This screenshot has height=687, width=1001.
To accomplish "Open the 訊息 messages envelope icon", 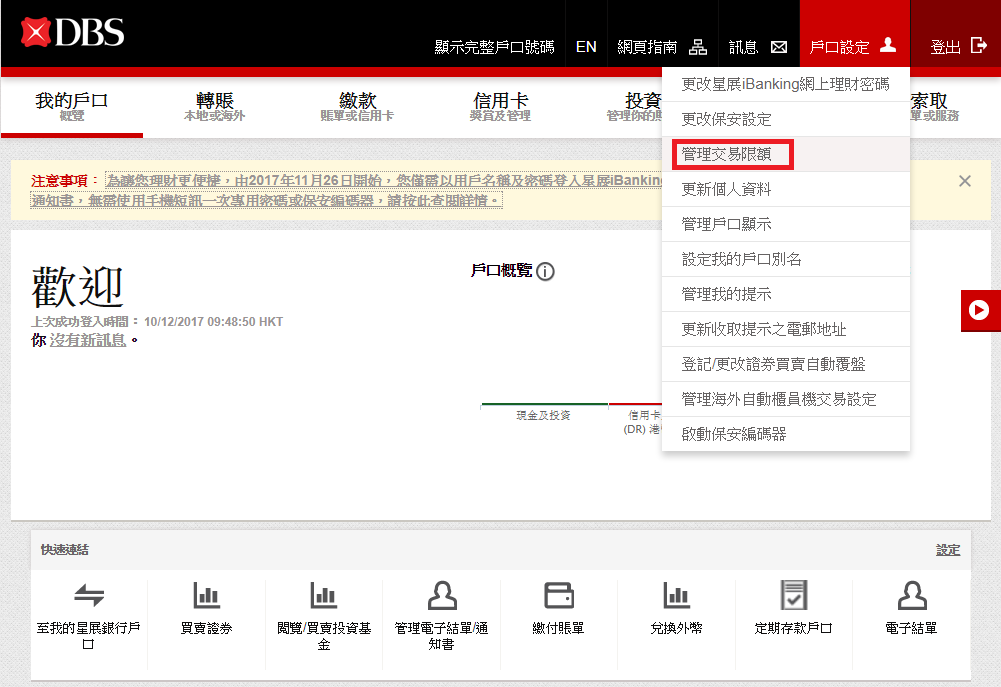I will point(779,47).
